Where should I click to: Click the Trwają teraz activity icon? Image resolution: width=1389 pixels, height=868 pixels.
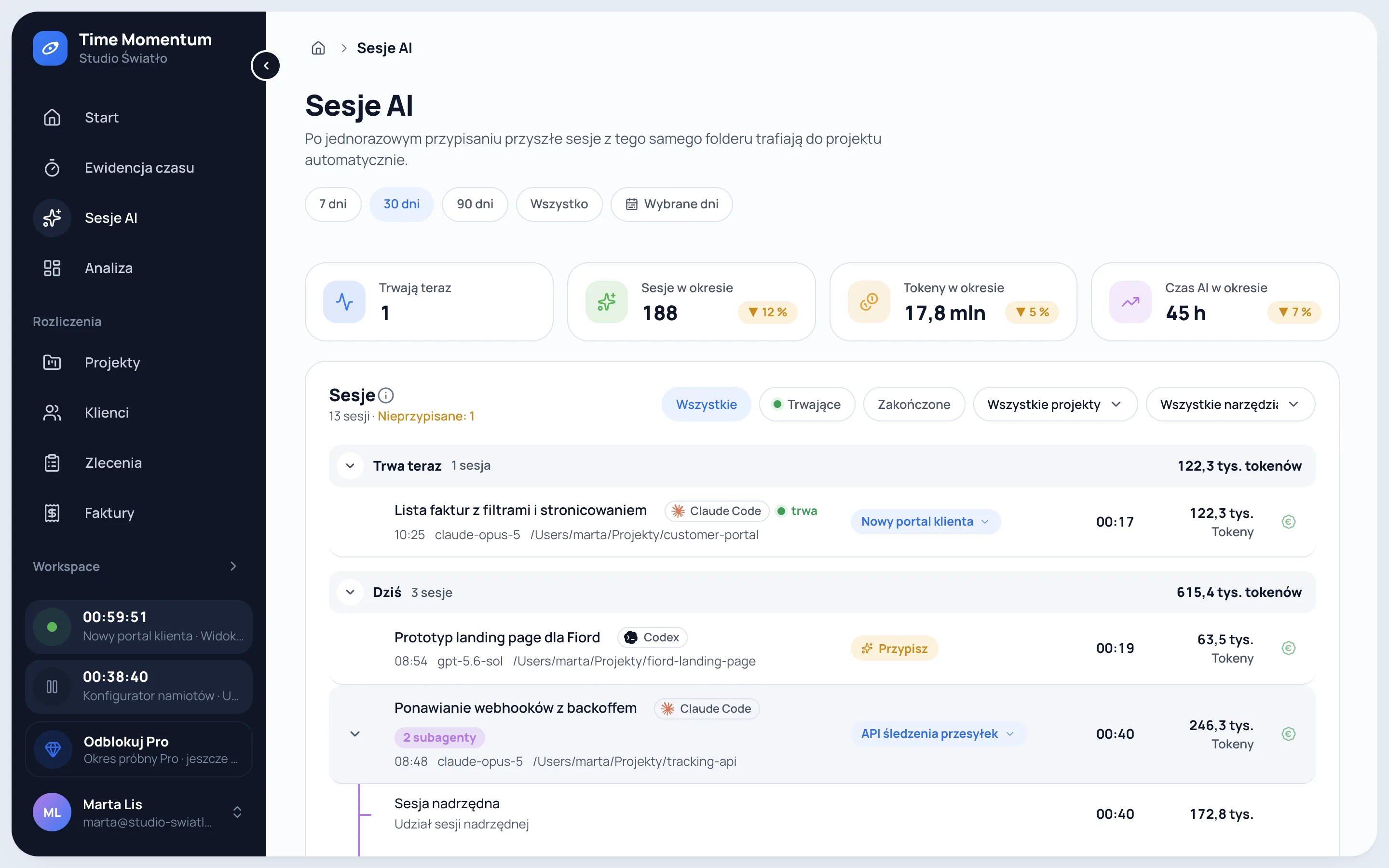[344, 302]
